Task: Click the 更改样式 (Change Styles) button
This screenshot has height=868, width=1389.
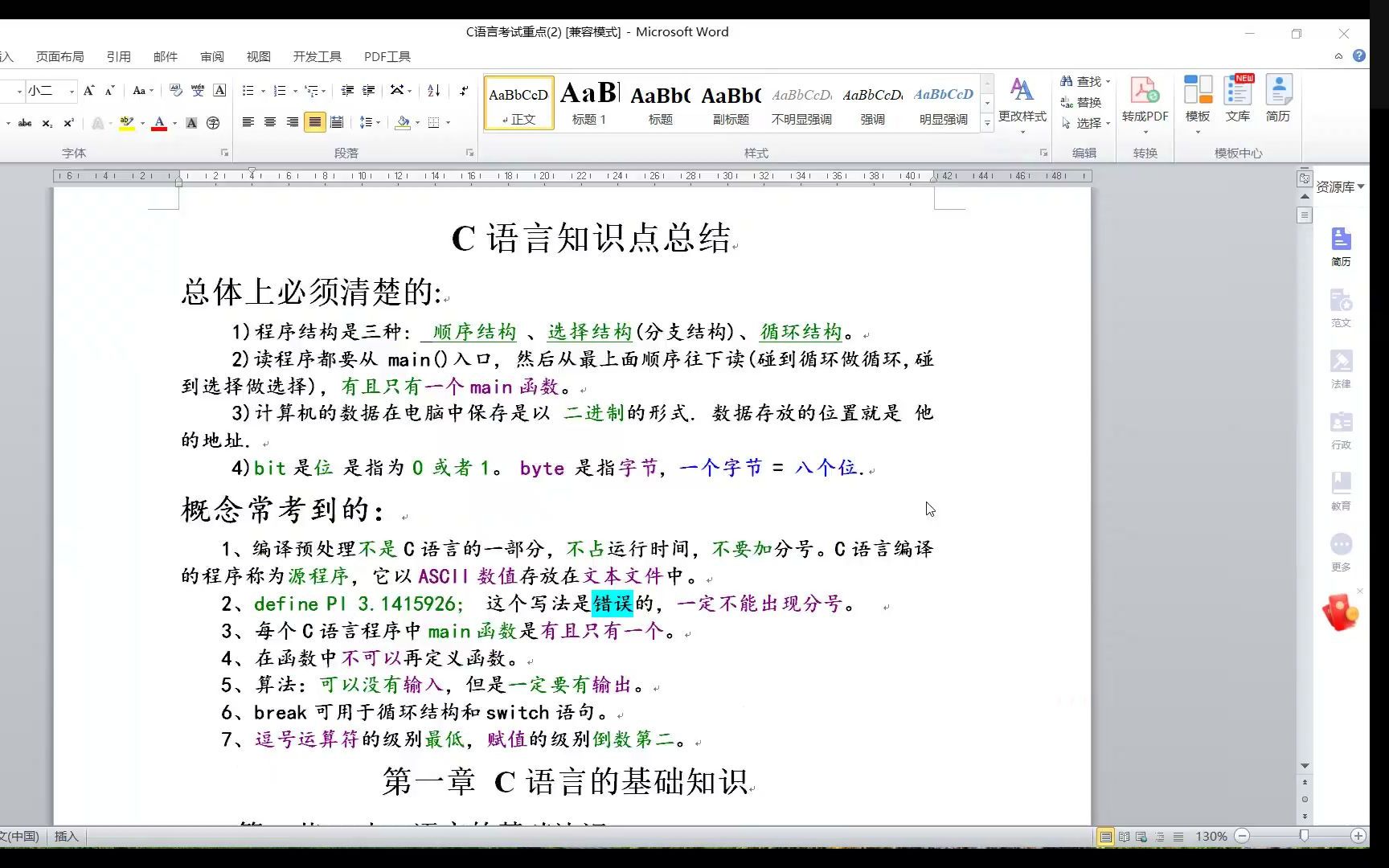Action: (x=1022, y=102)
